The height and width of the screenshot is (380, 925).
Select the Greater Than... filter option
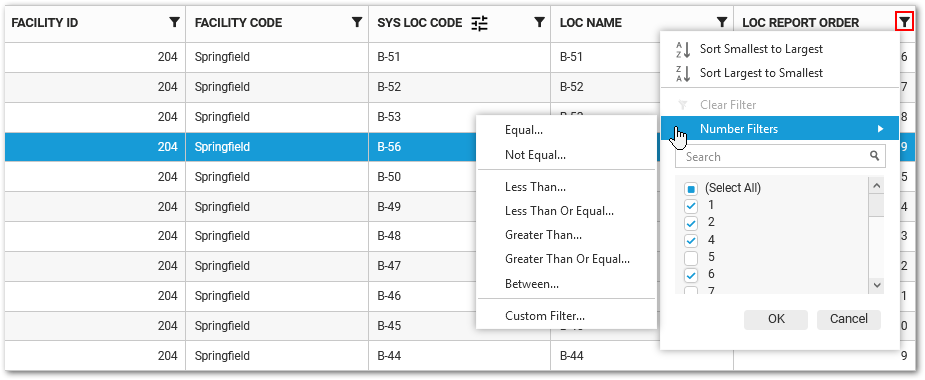543,235
